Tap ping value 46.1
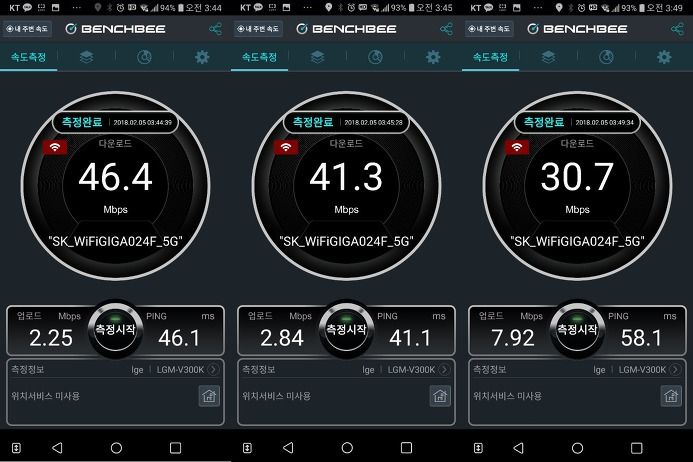693x462 pixels. 179,338
